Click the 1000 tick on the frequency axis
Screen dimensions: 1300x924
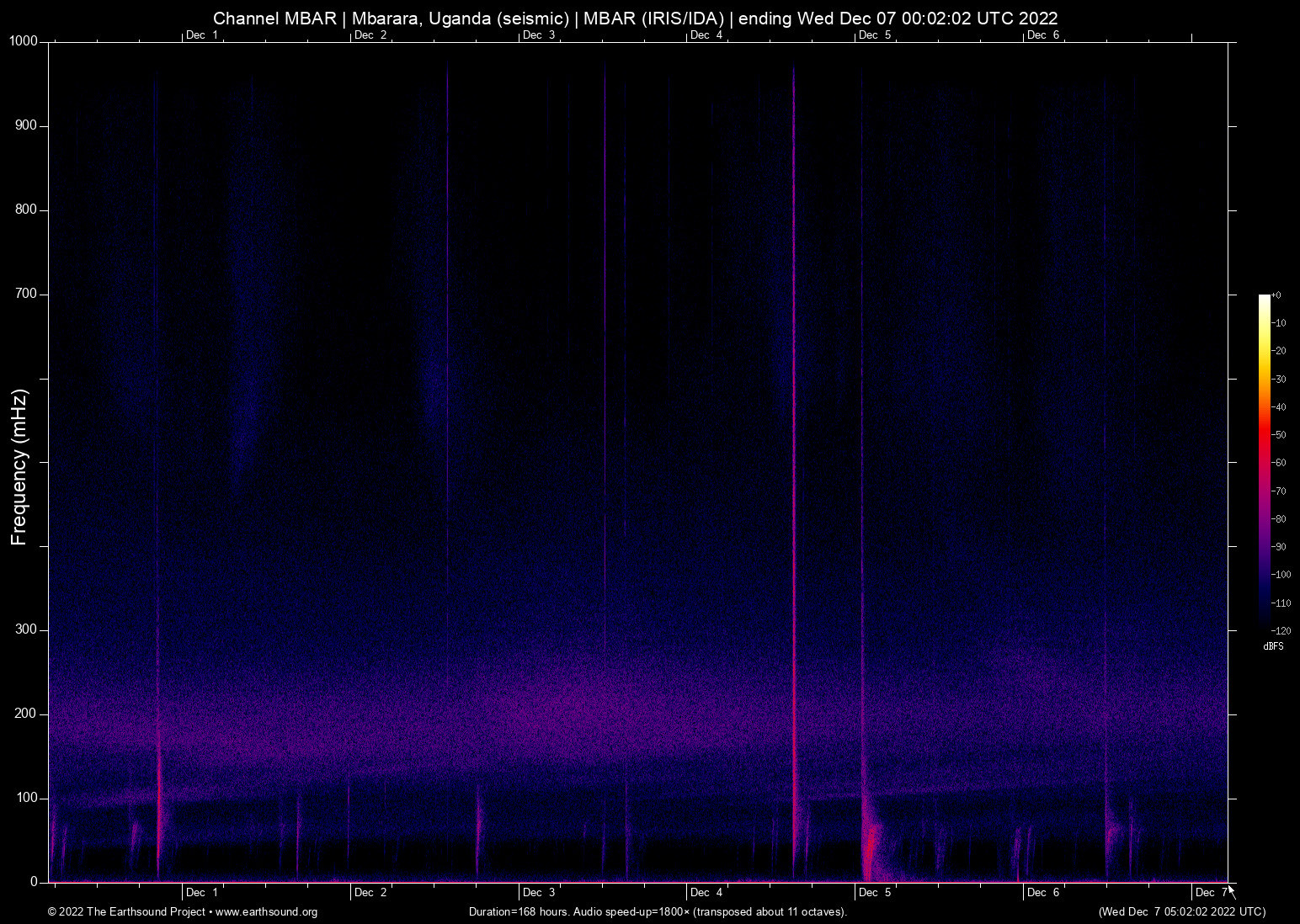[x=24, y=41]
